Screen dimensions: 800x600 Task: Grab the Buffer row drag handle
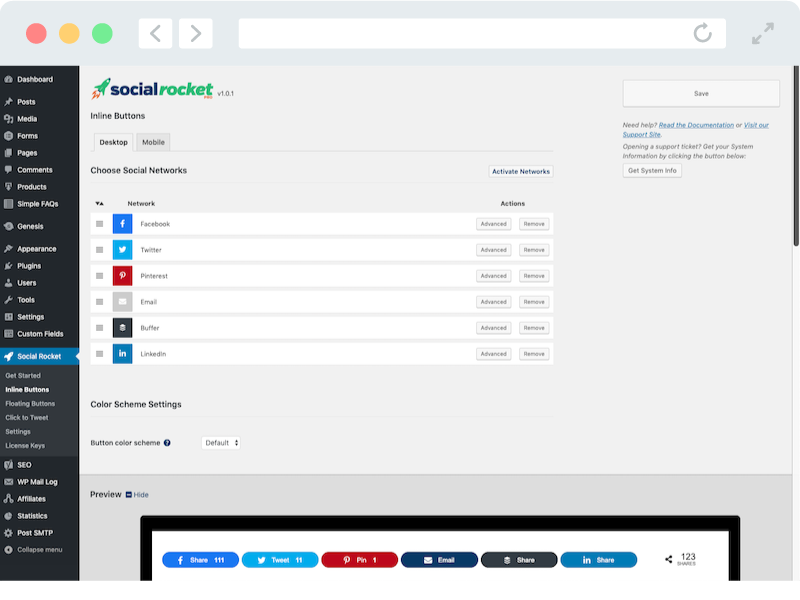99,328
